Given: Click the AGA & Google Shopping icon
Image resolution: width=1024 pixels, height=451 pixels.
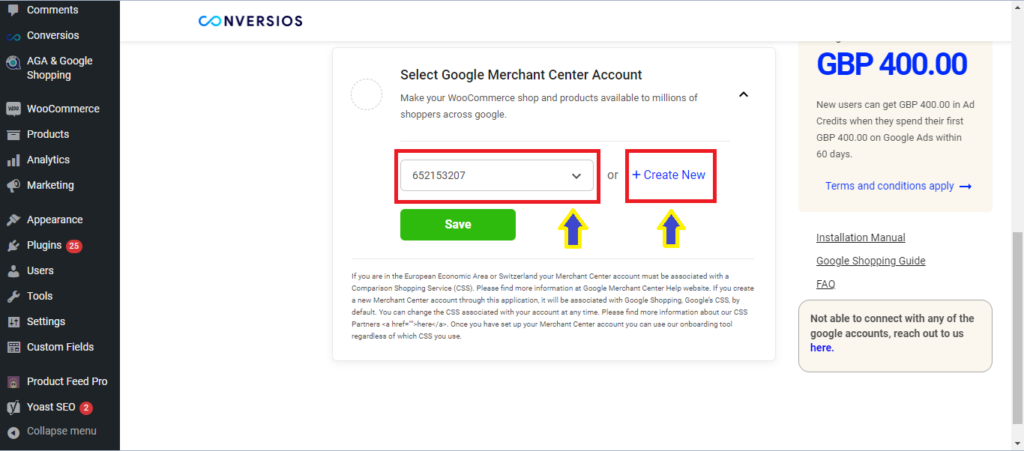Looking at the screenshot, I should point(13,63).
